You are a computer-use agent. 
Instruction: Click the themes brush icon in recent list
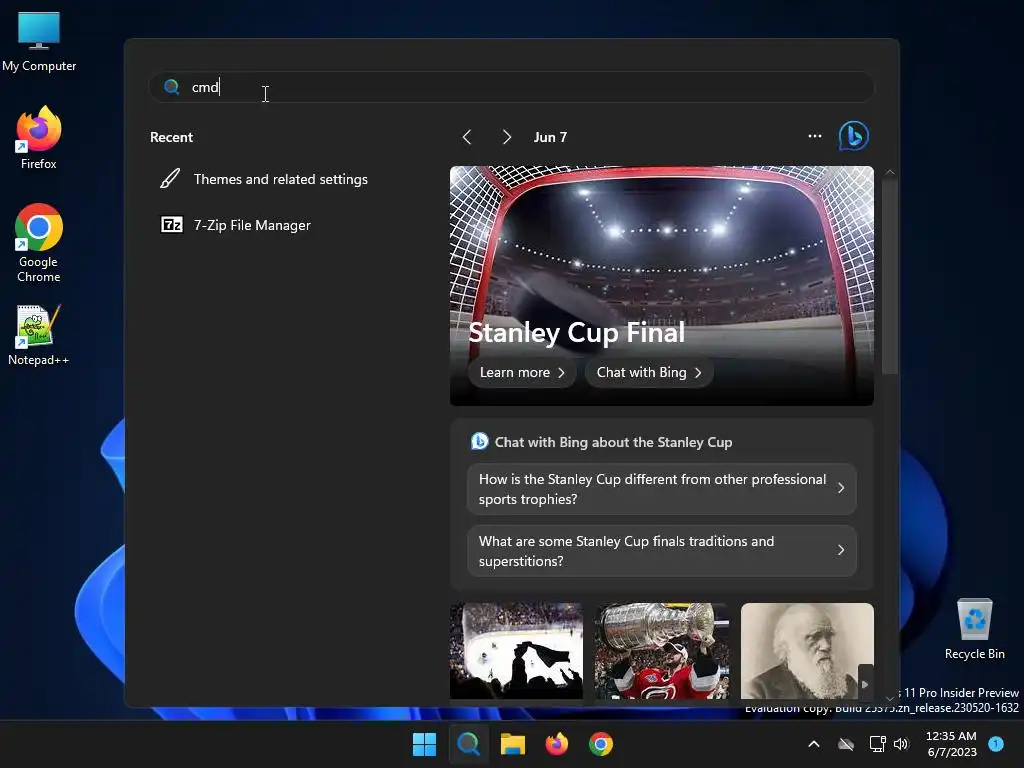point(170,179)
